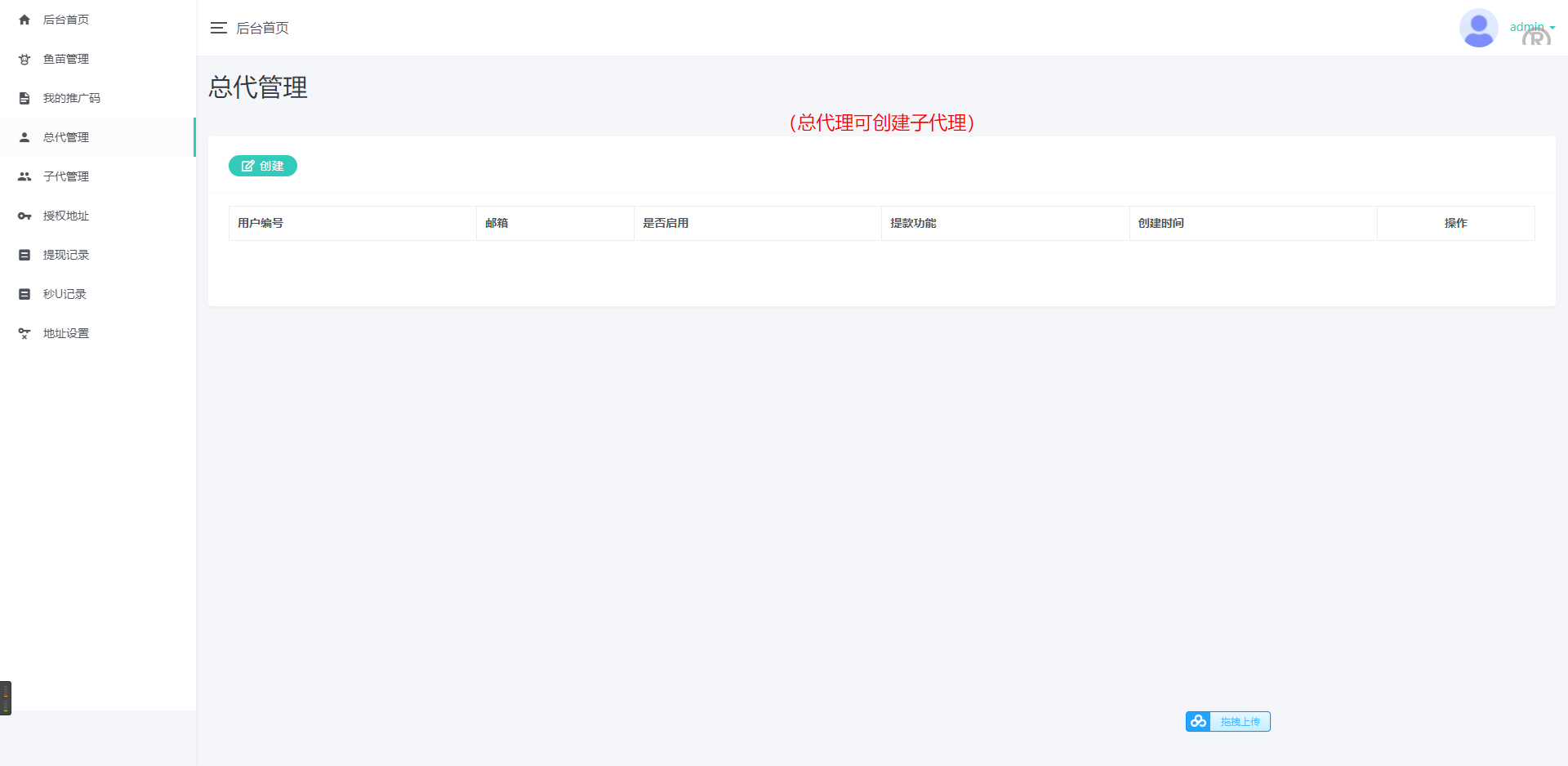Click the admin avatar image

tap(1478, 28)
